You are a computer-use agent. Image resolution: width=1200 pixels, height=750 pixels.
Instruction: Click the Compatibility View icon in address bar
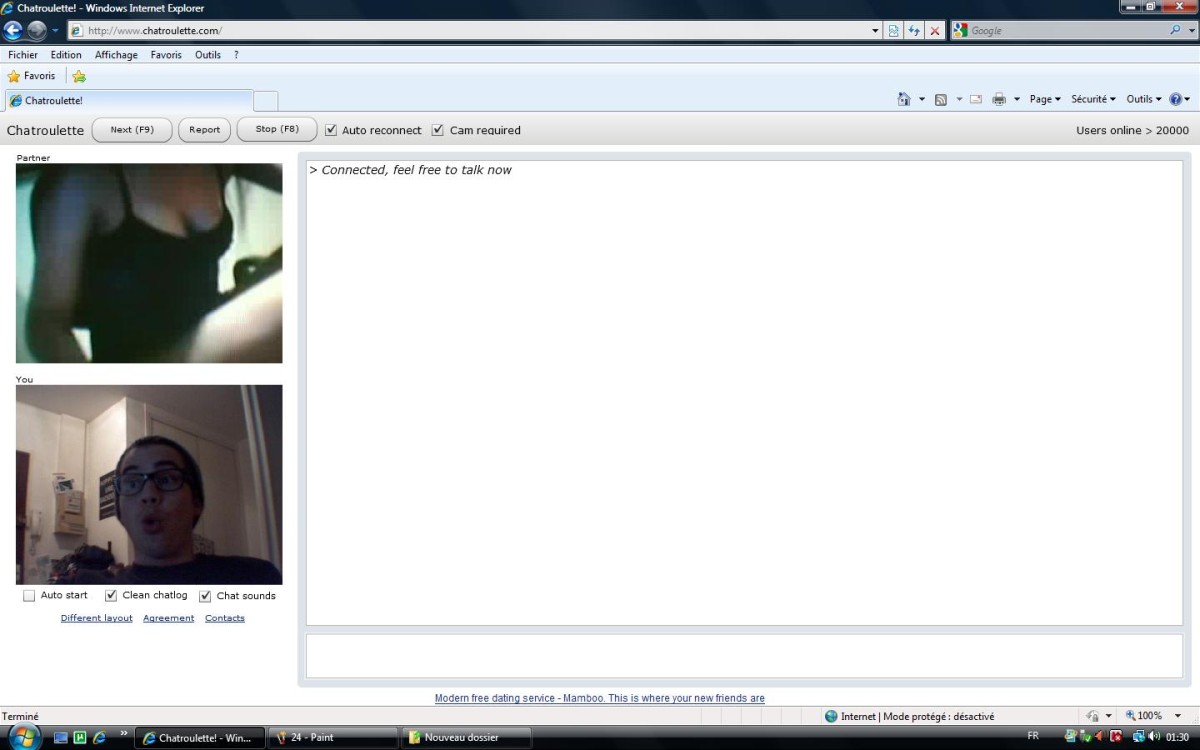click(893, 31)
